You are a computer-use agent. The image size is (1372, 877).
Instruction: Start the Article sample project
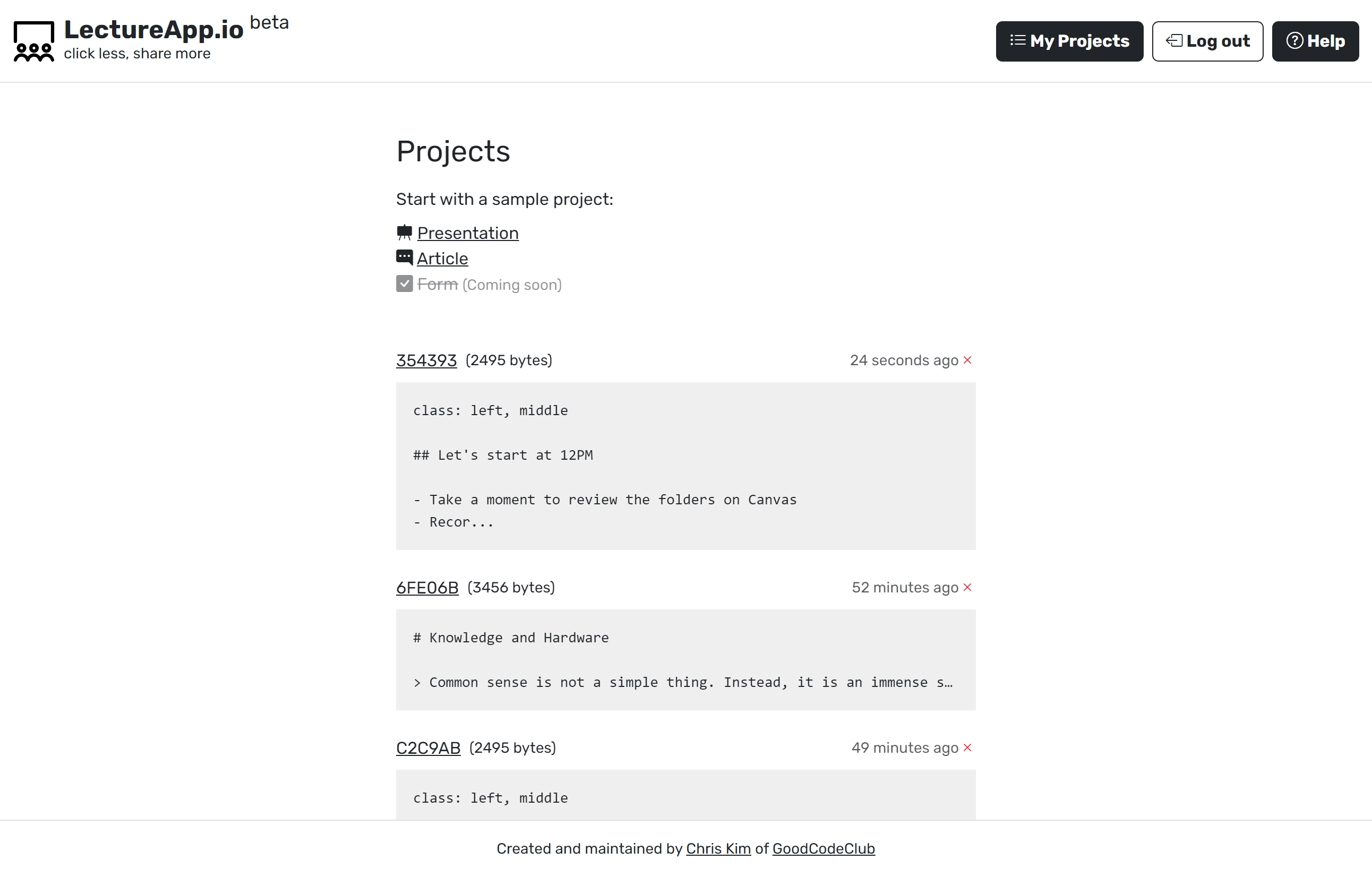(442, 258)
